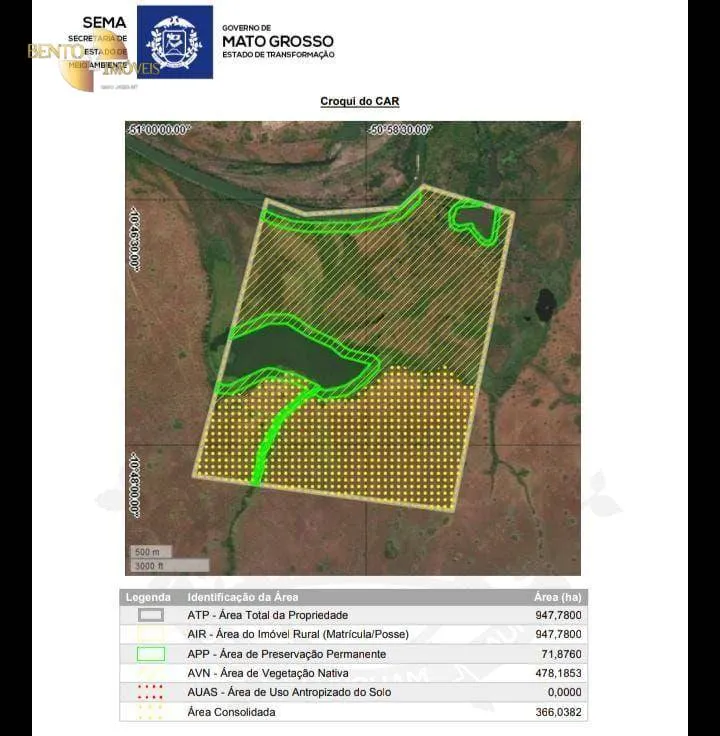Click the '3000 ft' scale bar
Viewport: 720px width, 736px height.
tap(169, 566)
